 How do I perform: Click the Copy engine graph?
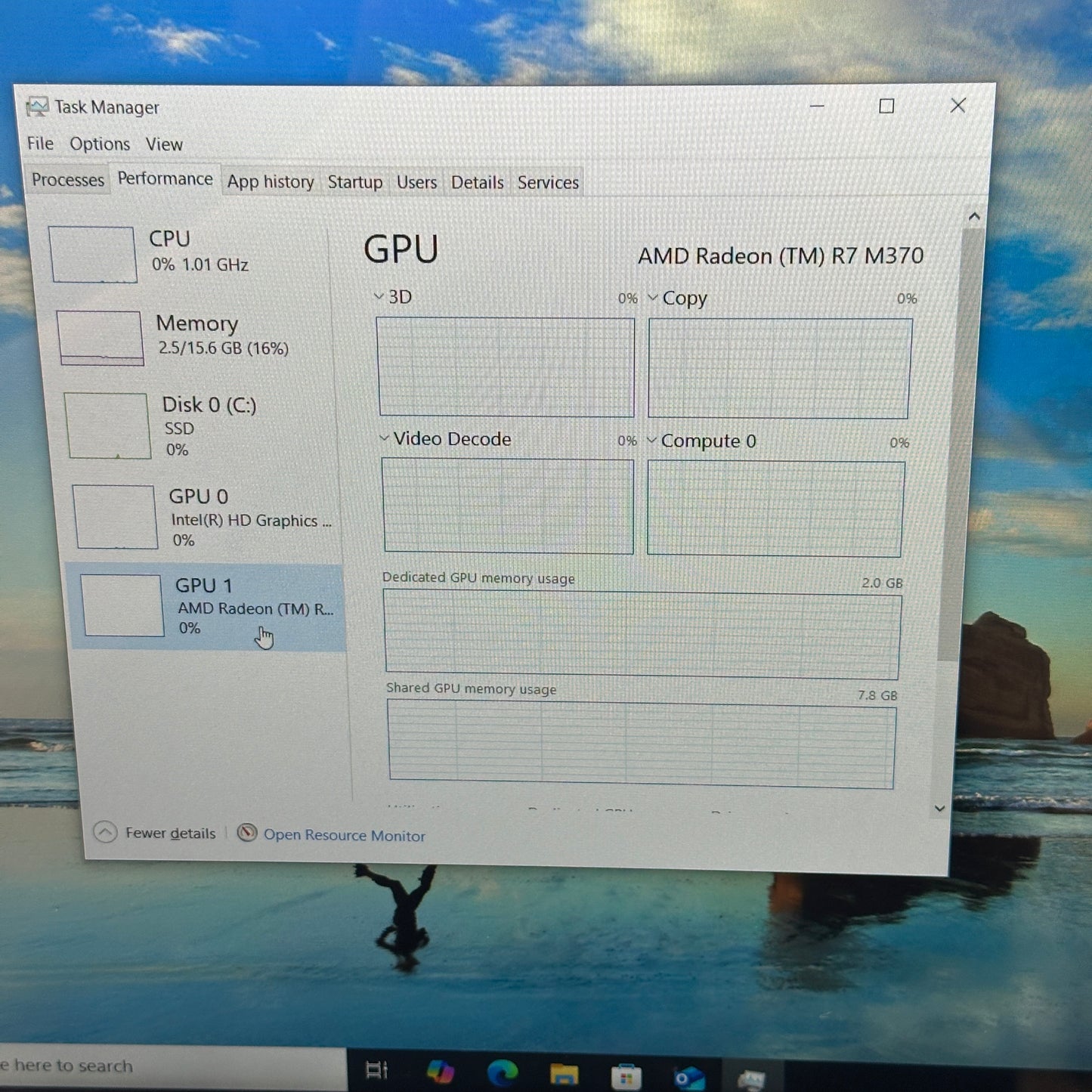779,368
